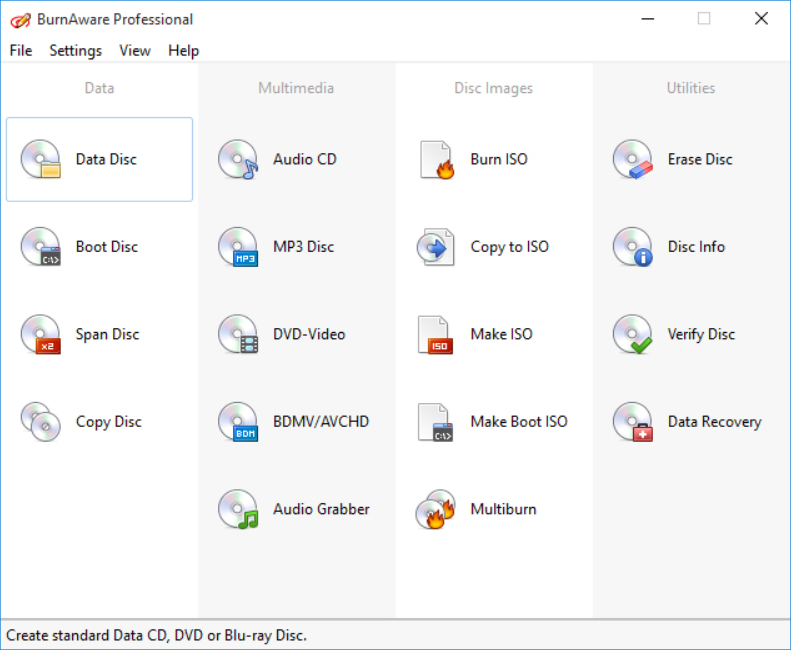Click the Disc Info label
791x650 pixels.
[x=696, y=247]
